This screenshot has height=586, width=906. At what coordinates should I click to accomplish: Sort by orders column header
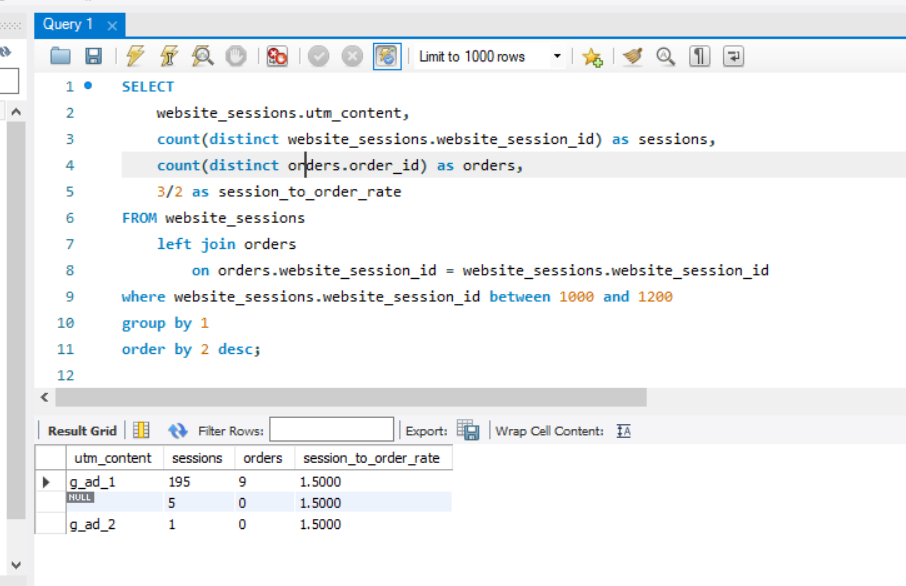[x=264, y=458]
